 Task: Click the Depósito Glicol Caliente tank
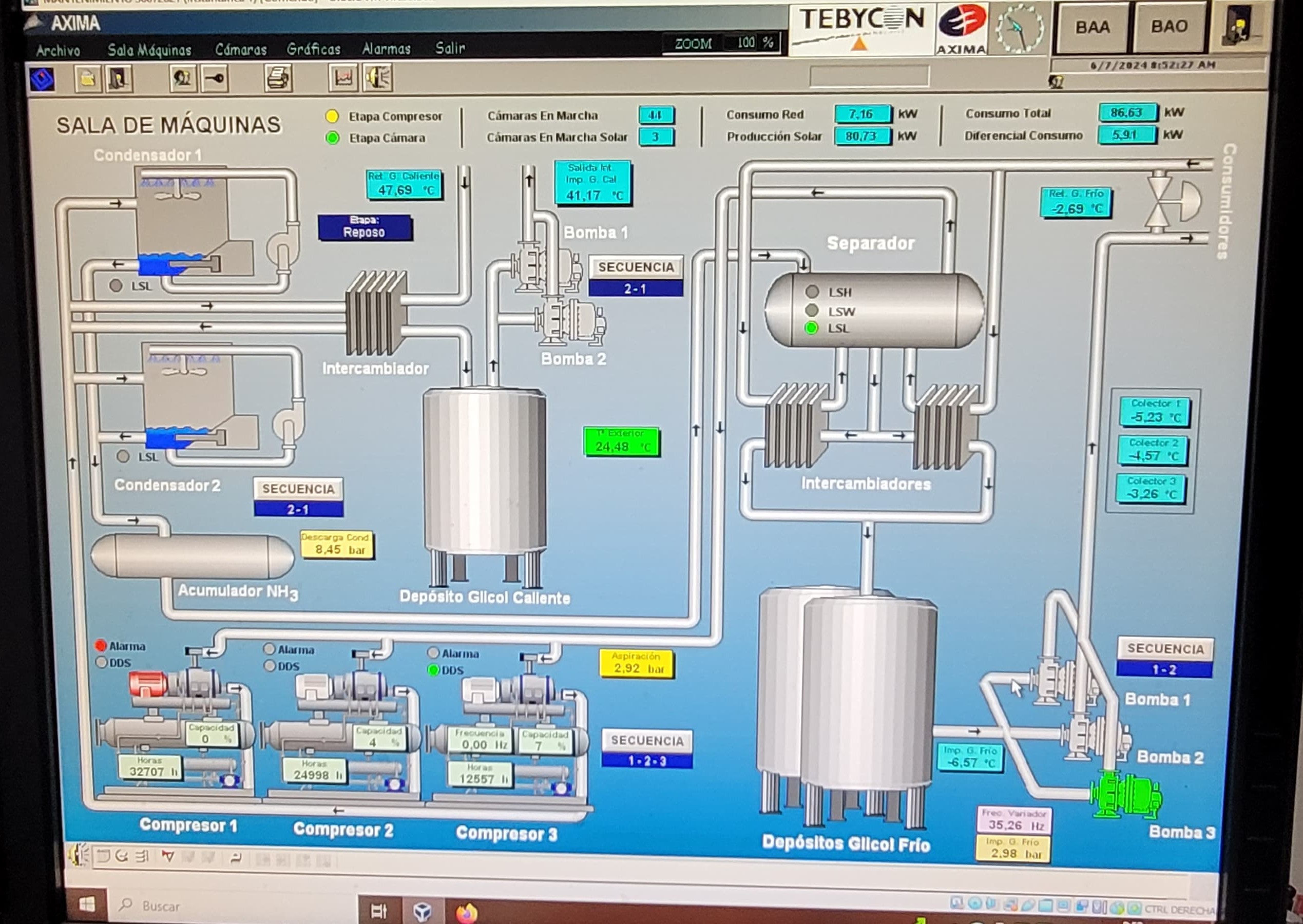point(485,487)
